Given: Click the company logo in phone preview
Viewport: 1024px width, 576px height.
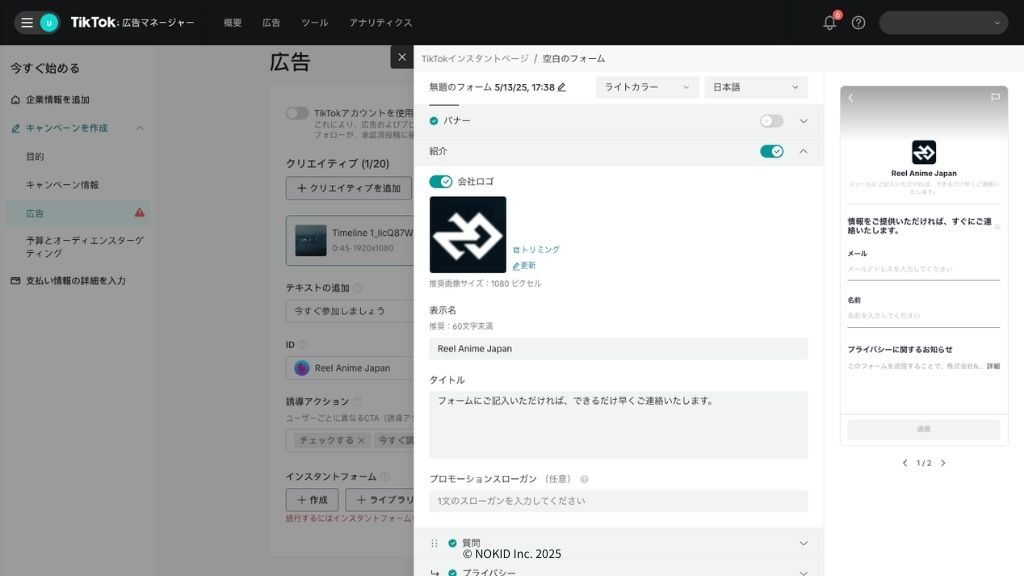Looking at the screenshot, I should (x=923, y=152).
